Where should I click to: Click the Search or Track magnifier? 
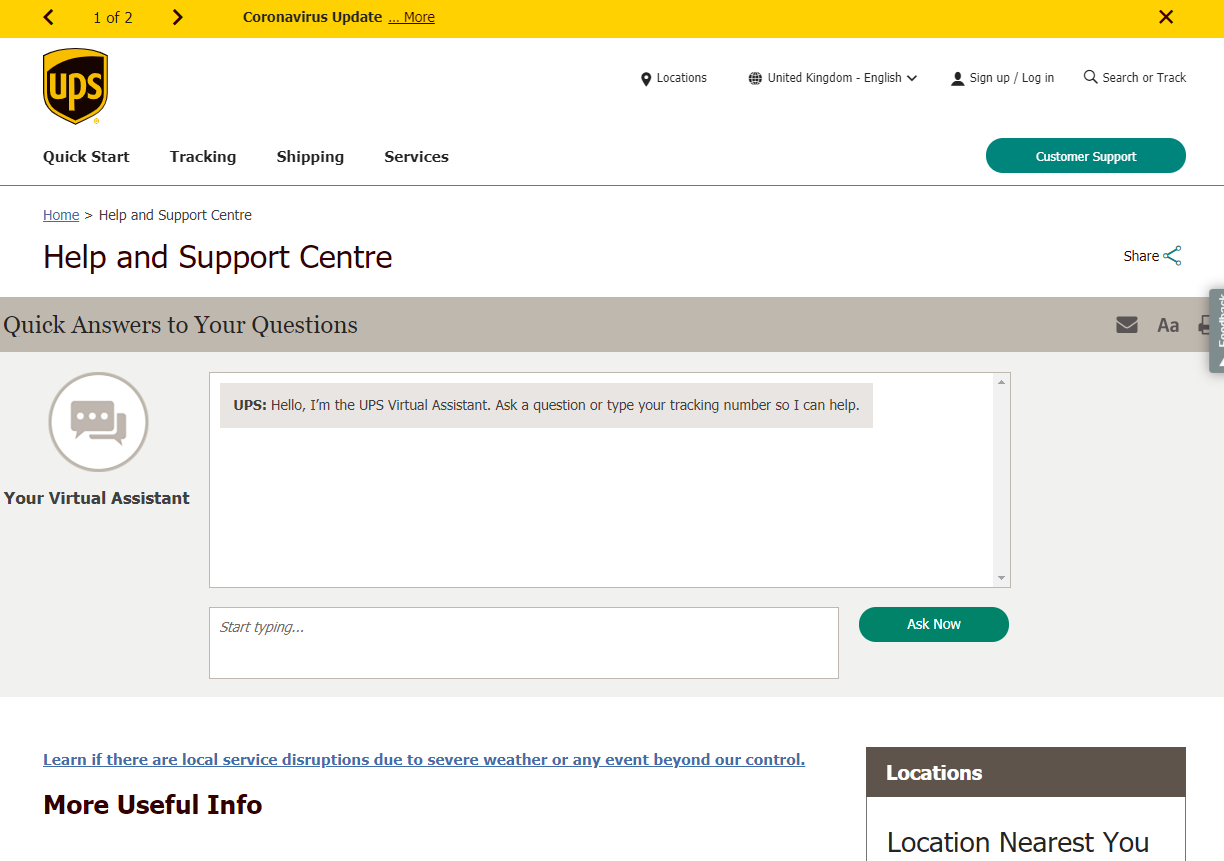click(1090, 77)
